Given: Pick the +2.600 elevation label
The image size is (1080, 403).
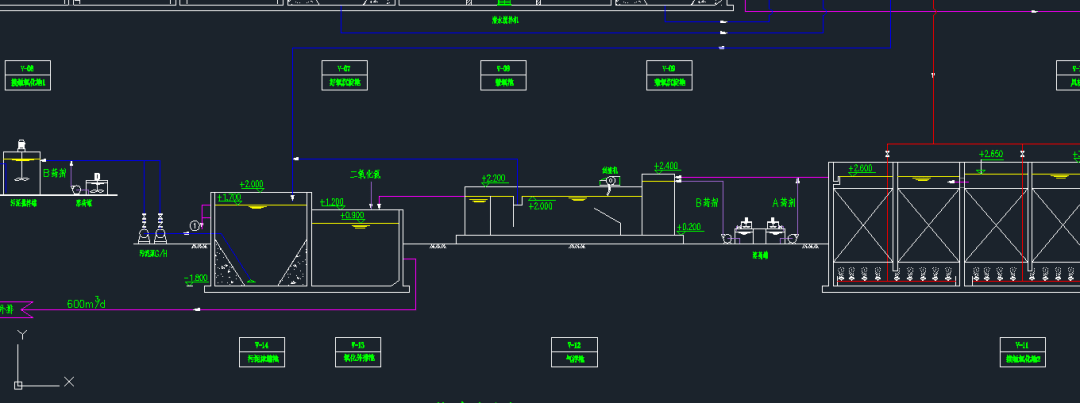Looking at the screenshot, I should tap(859, 168).
